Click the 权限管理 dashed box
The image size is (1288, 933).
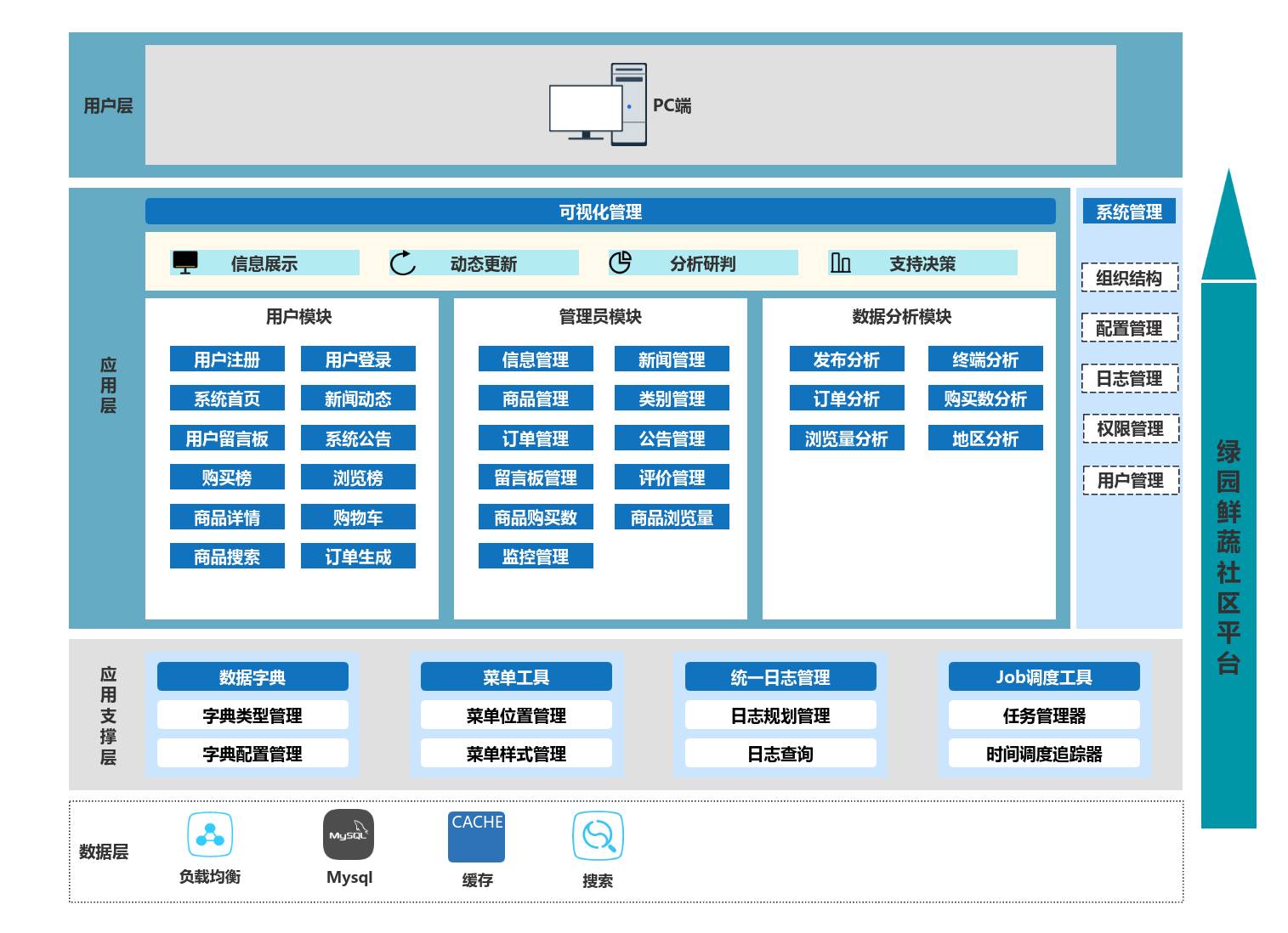(1131, 429)
